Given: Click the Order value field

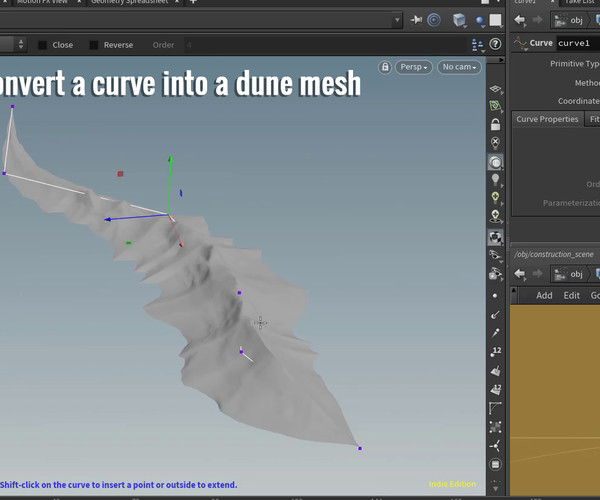Looking at the screenshot, I should 325,45.
